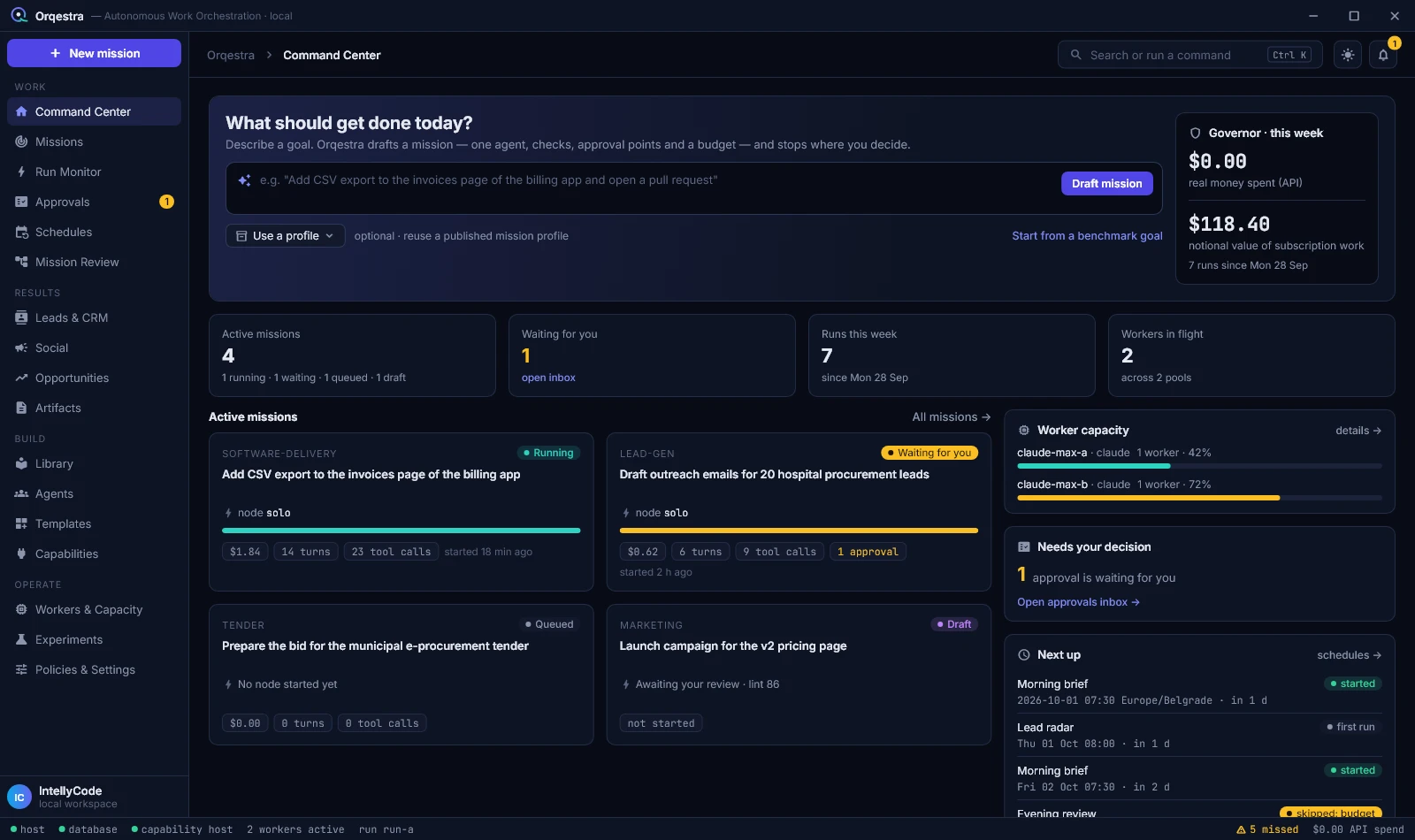Click the Capabilities plug icon
The image size is (1415, 840).
click(21, 554)
